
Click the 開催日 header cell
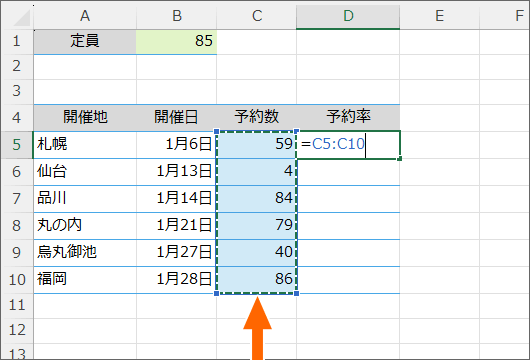click(x=176, y=118)
